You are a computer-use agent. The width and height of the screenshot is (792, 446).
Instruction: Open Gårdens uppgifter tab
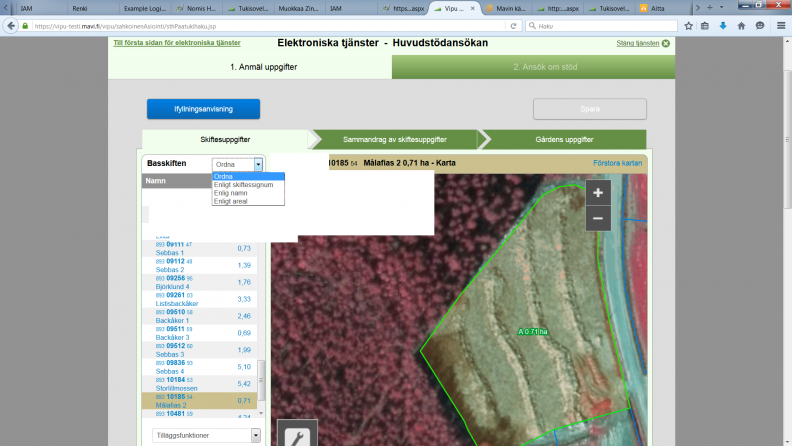(x=564, y=139)
